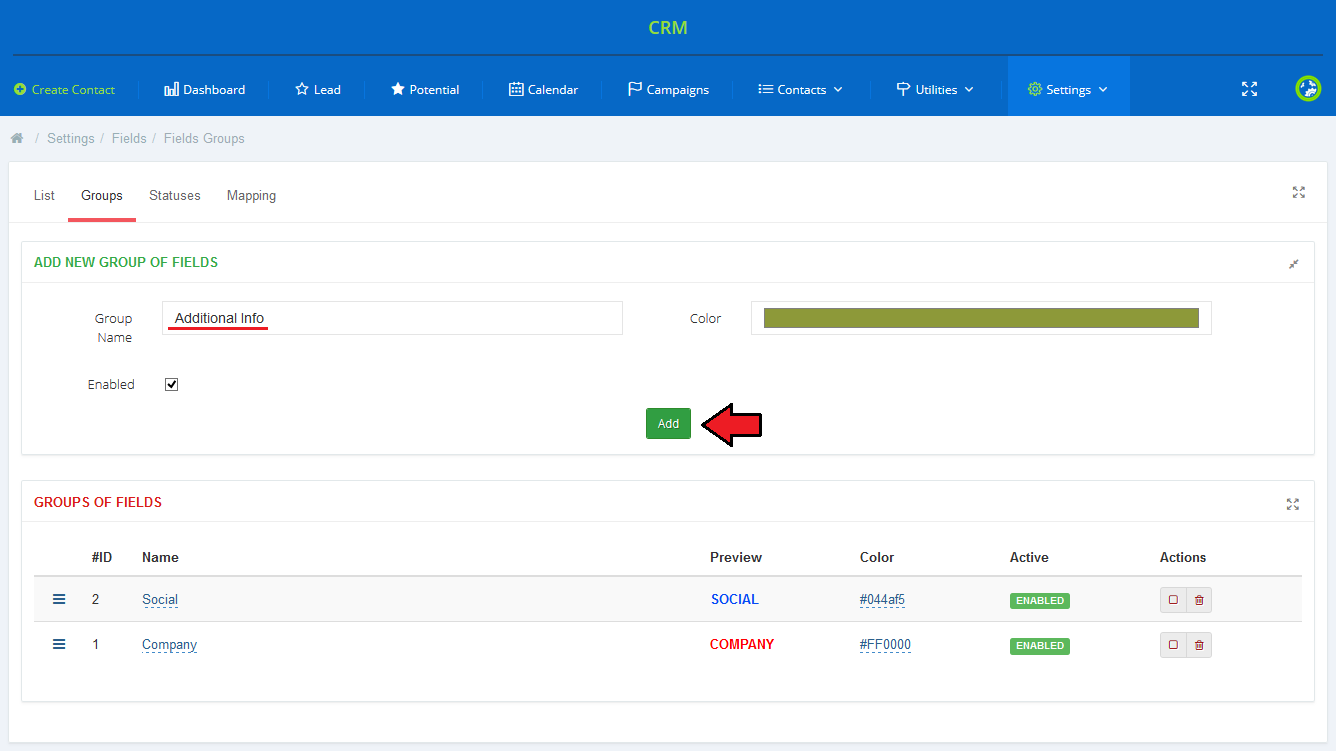
Task: Click drag handle icon for Company row
Action: [x=59, y=644]
